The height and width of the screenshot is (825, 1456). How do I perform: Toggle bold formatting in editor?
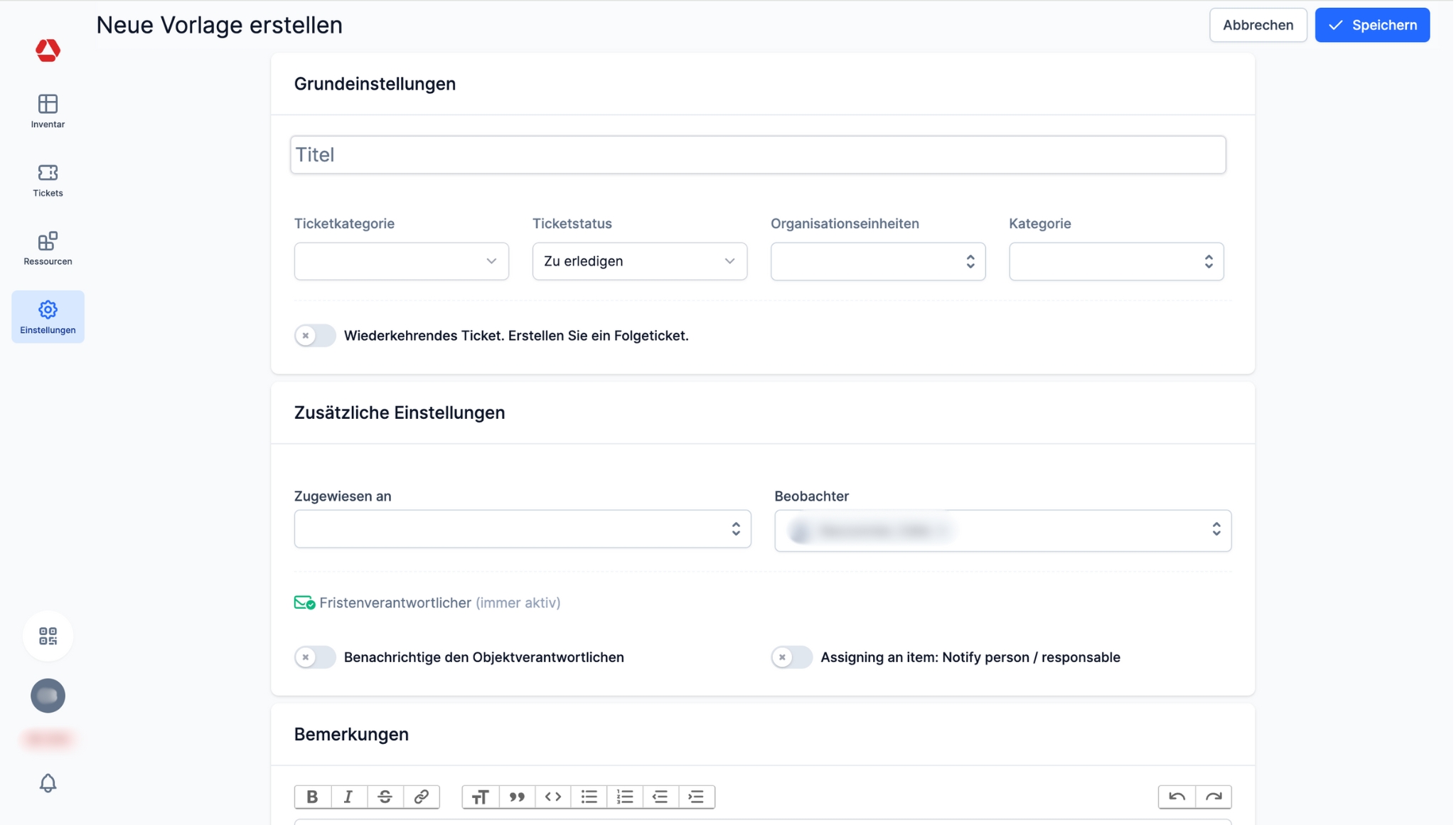[x=312, y=797]
